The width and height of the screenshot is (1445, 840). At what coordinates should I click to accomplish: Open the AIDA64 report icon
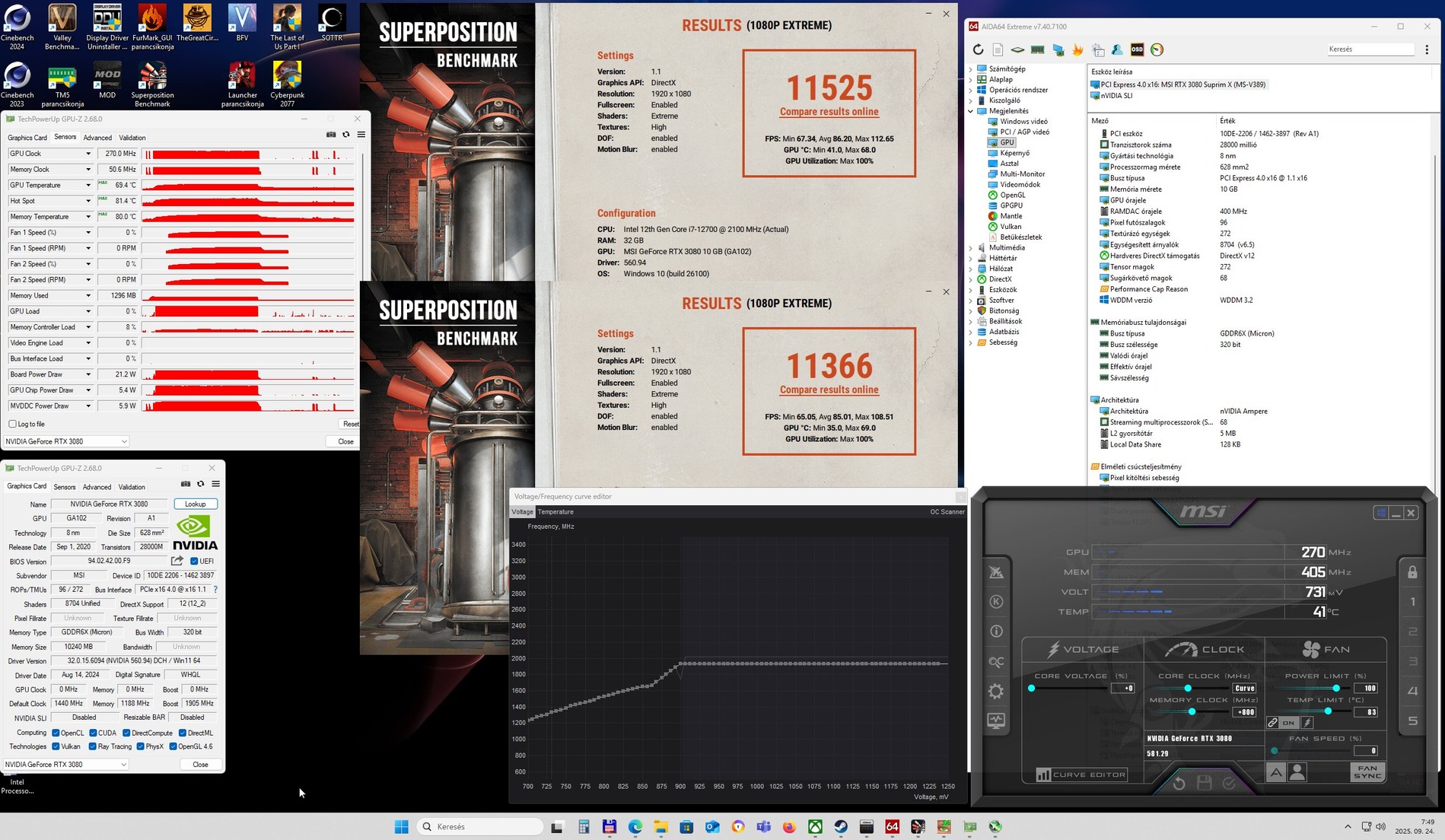[x=998, y=50]
